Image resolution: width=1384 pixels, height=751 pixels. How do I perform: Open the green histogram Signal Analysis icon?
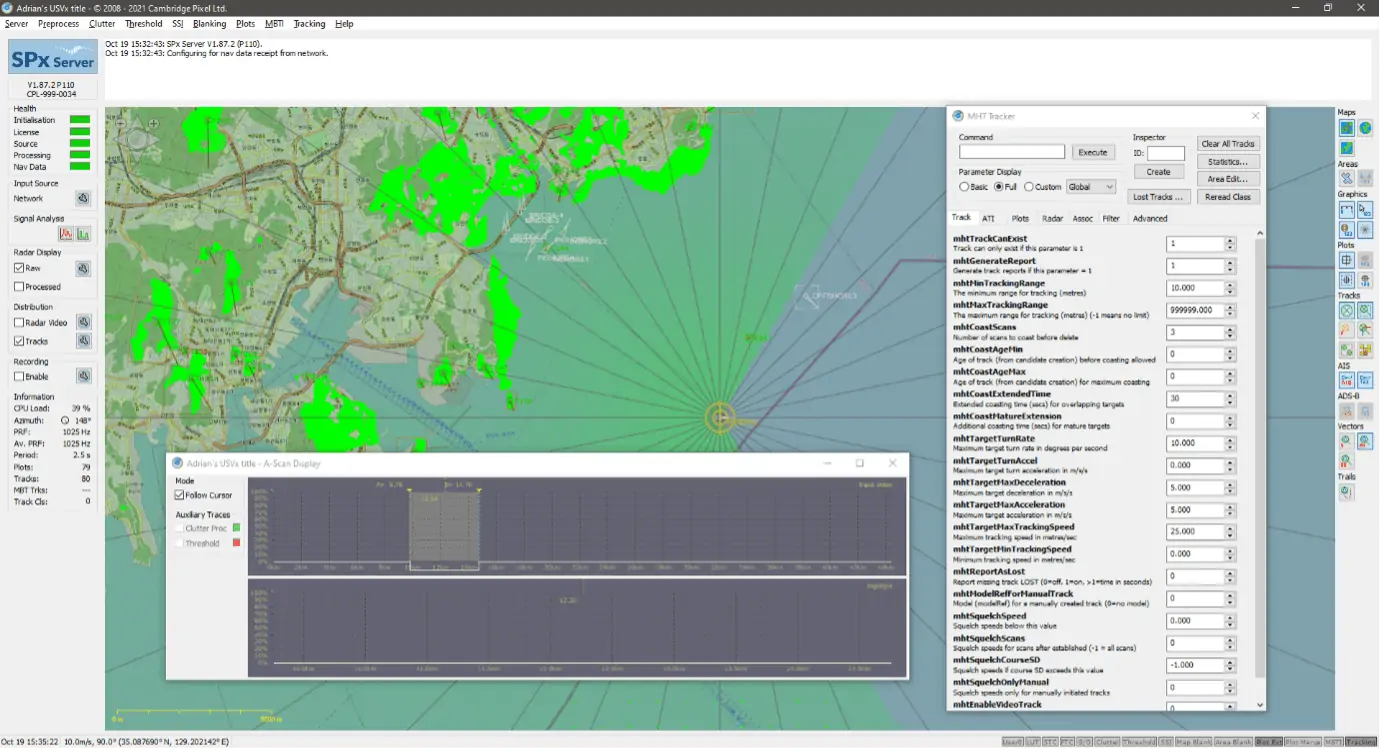[84, 234]
